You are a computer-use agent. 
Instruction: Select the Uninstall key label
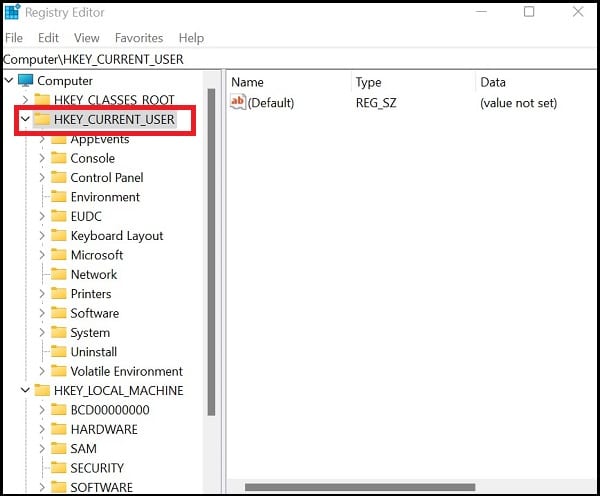94,352
